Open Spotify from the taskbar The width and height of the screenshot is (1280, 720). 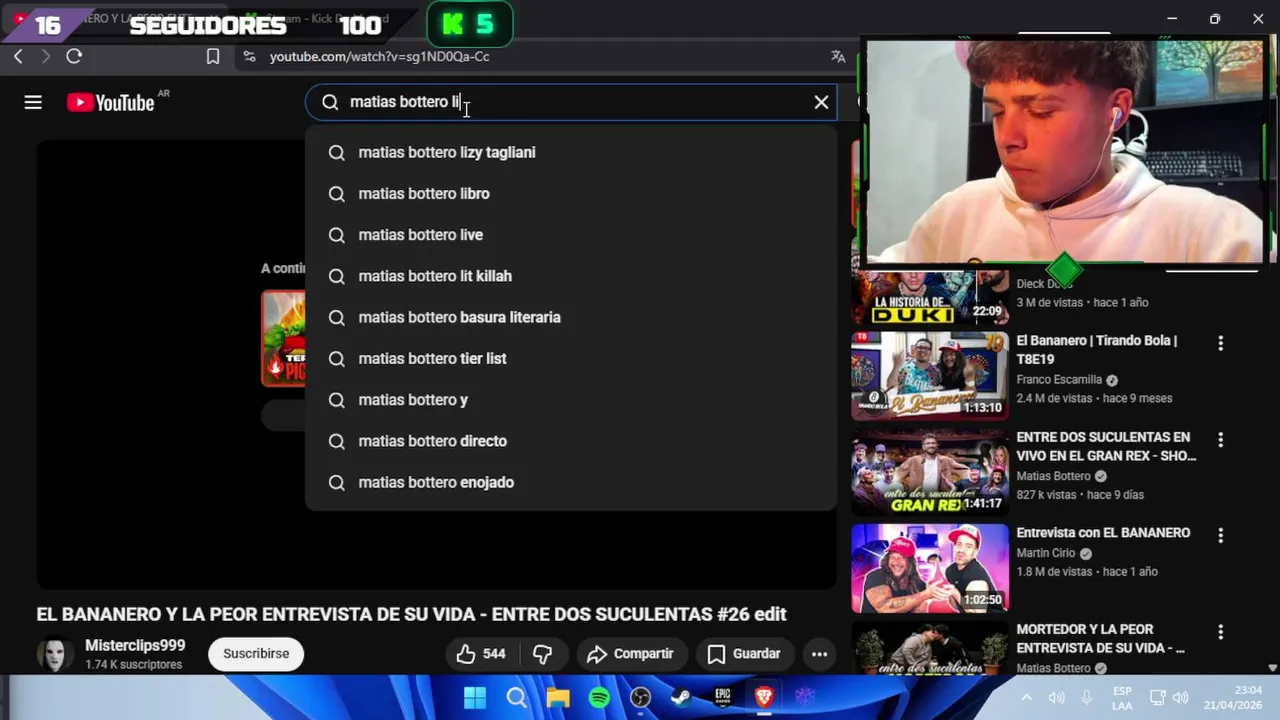(x=599, y=697)
